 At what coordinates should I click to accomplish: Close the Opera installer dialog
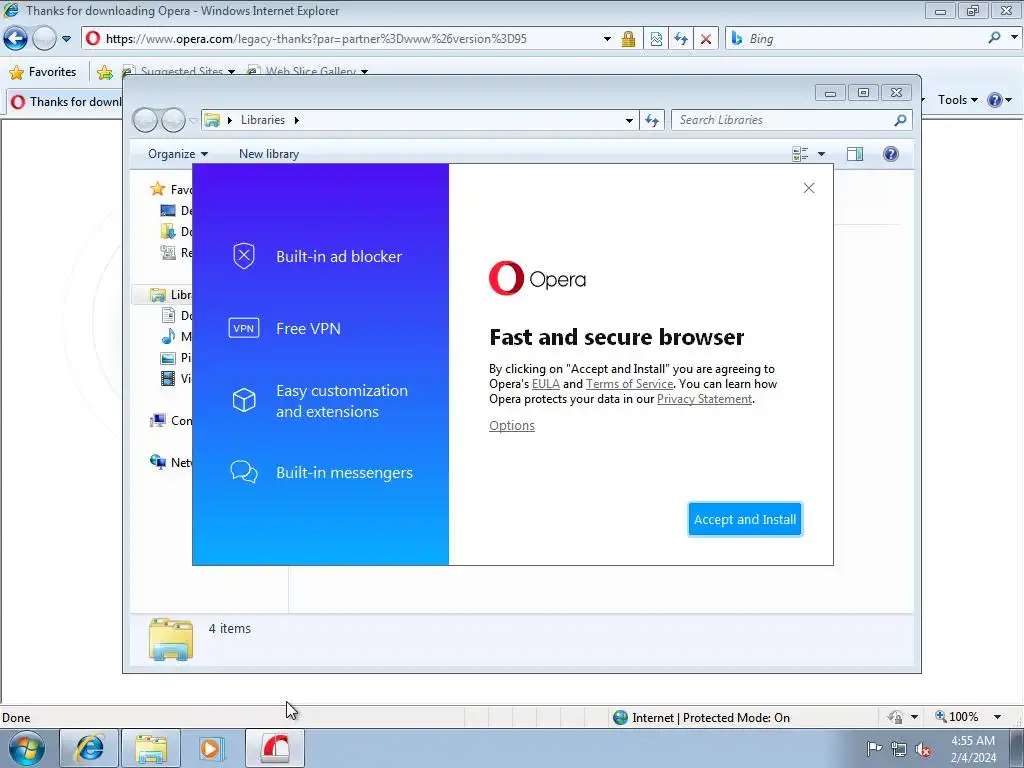point(808,188)
